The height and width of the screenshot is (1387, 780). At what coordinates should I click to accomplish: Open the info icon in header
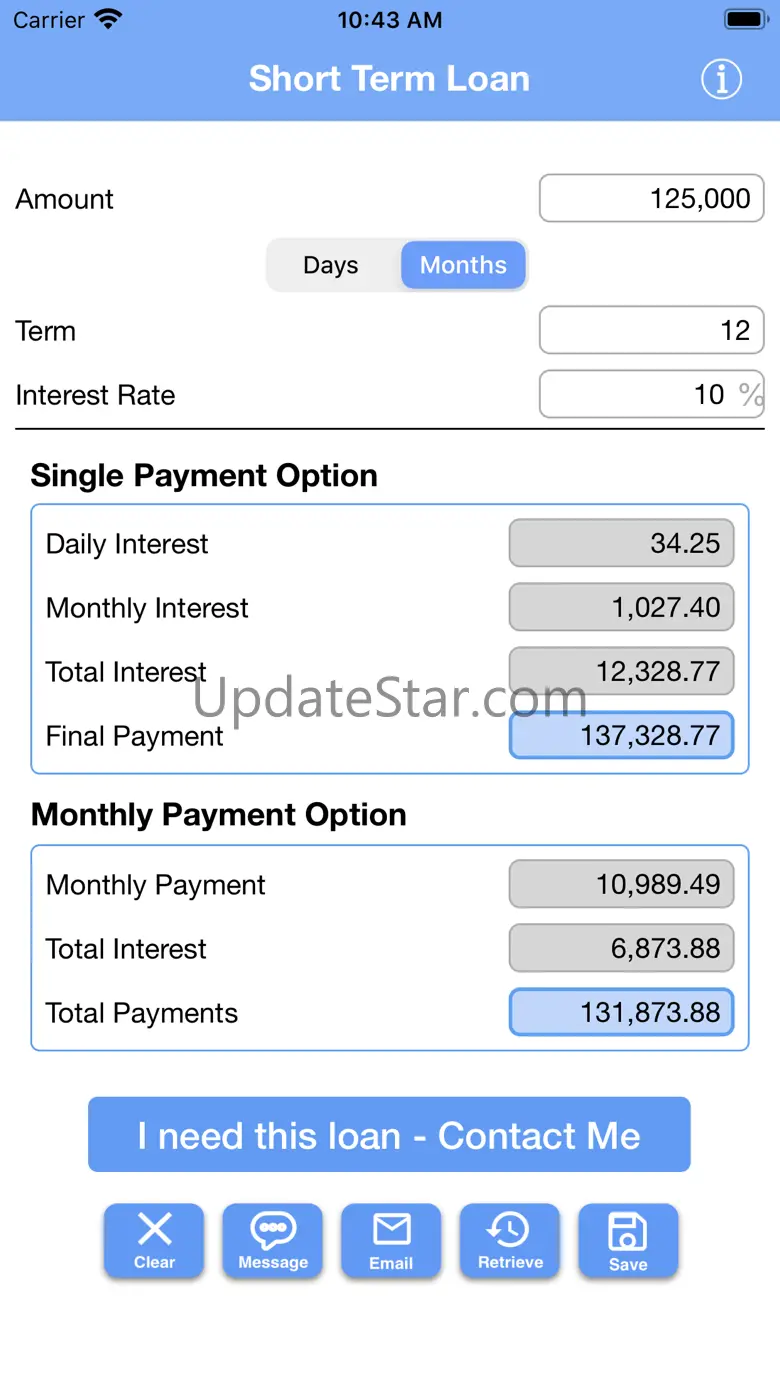point(721,79)
